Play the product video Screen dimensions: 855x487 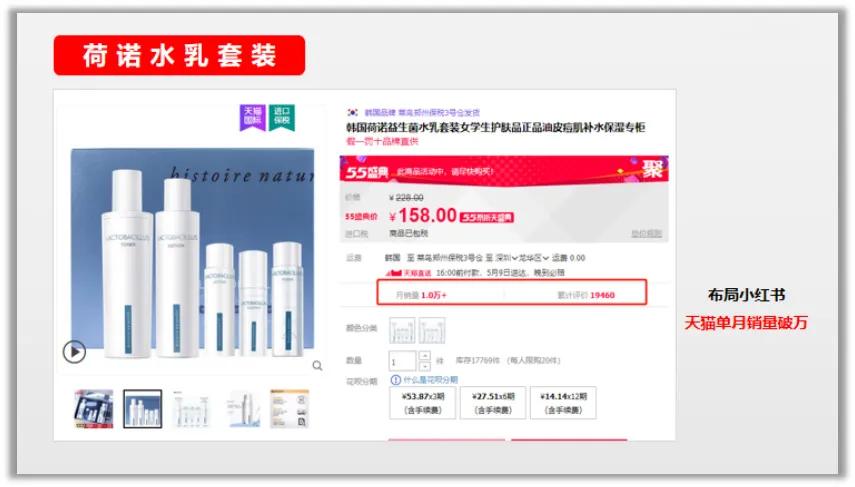(74, 352)
